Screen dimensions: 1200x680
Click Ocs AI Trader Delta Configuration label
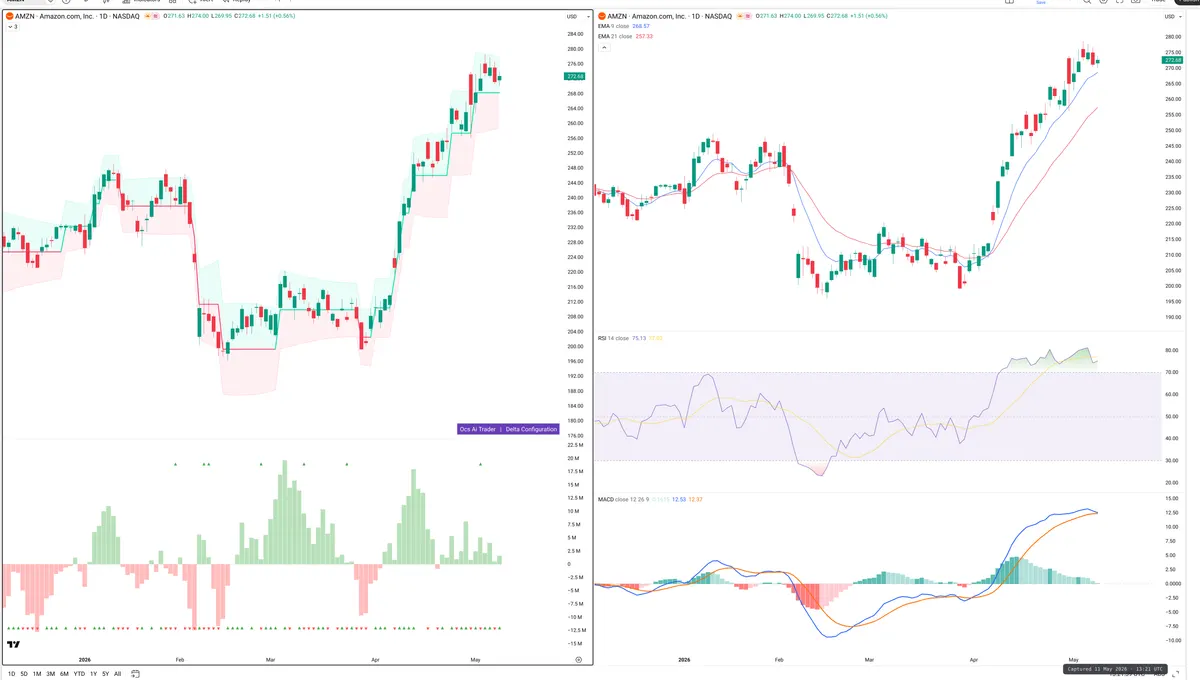pyautogui.click(x=508, y=429)
